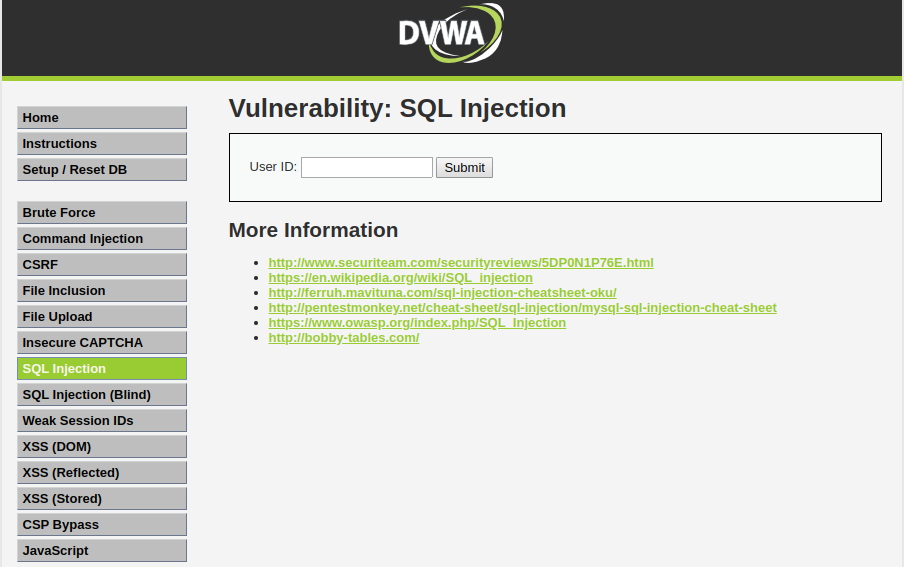Viewport: 904px width, 567px height.
Task: Click inside the User ID field
Action: [x=366, y=168]
